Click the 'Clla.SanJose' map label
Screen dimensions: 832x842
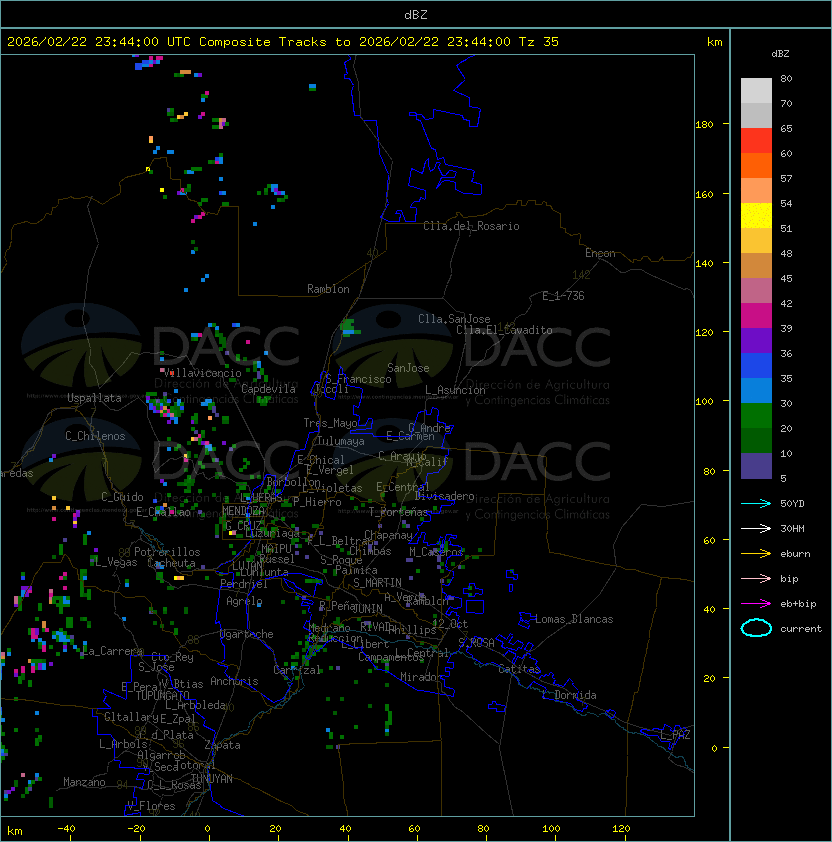tap(454, 319)
